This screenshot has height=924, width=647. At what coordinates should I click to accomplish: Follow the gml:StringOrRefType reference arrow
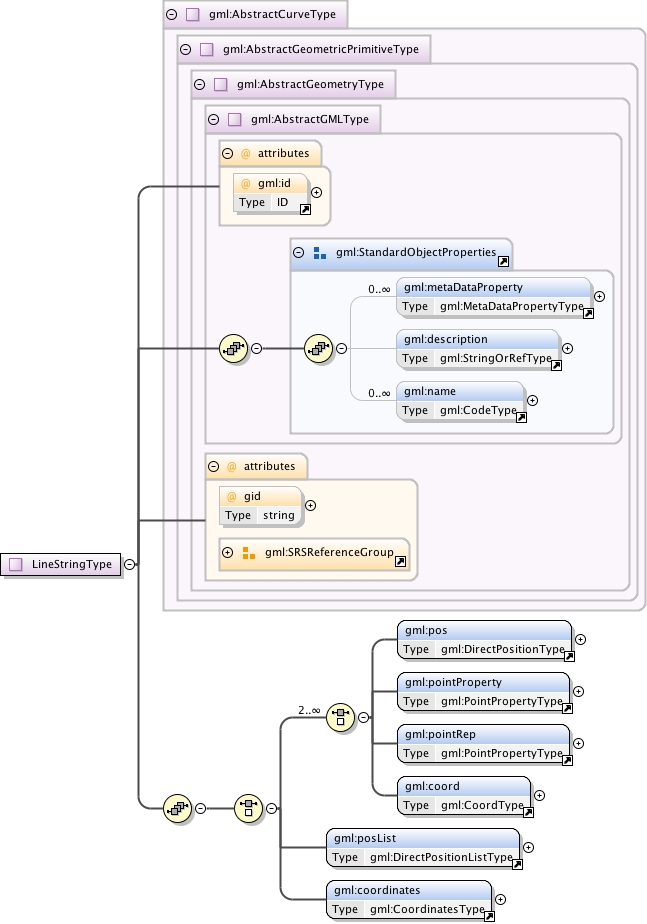(x=556, y=365)
